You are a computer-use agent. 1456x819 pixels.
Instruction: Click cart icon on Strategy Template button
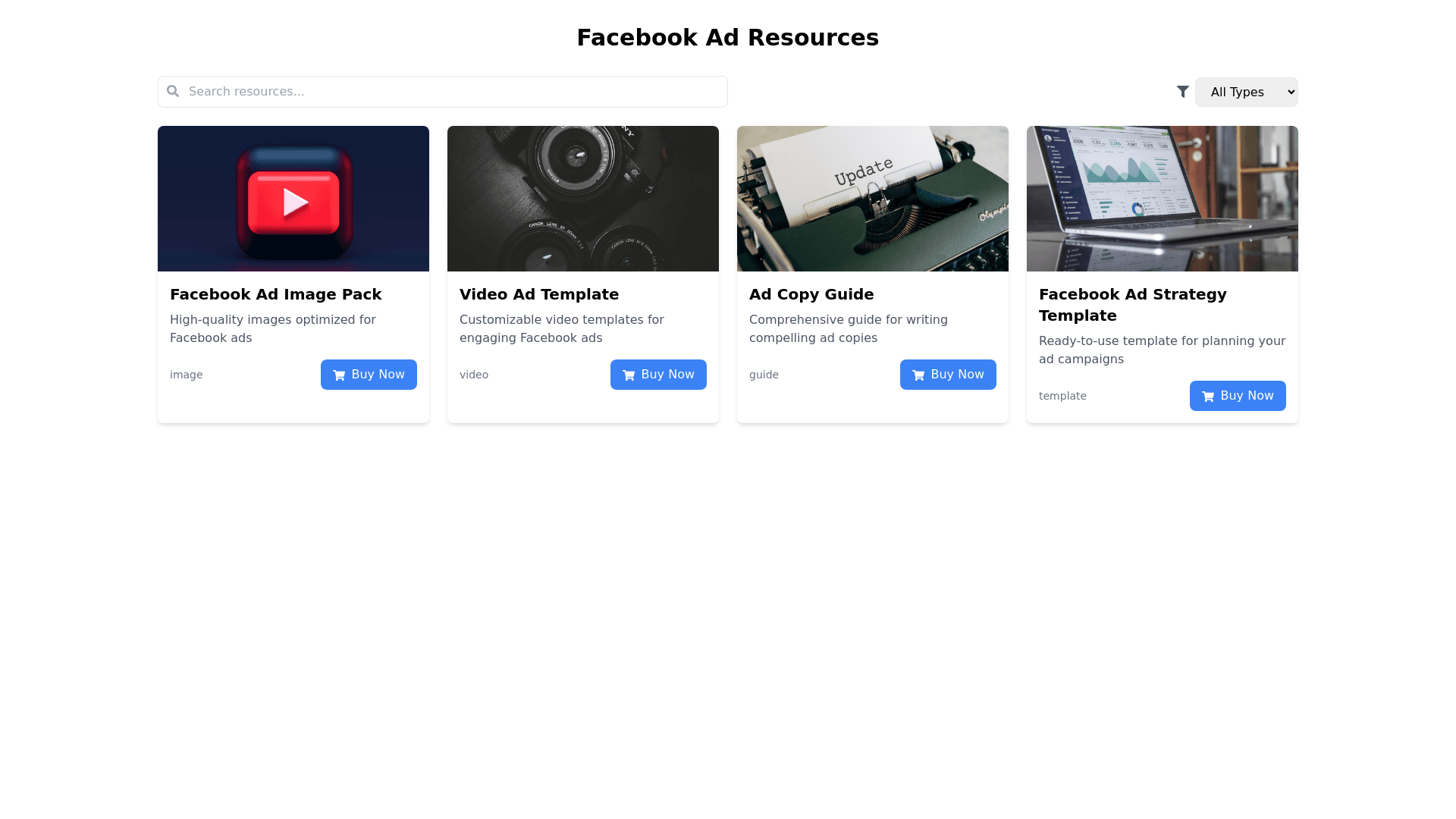pyautogui.click(x=1208, y=397)
